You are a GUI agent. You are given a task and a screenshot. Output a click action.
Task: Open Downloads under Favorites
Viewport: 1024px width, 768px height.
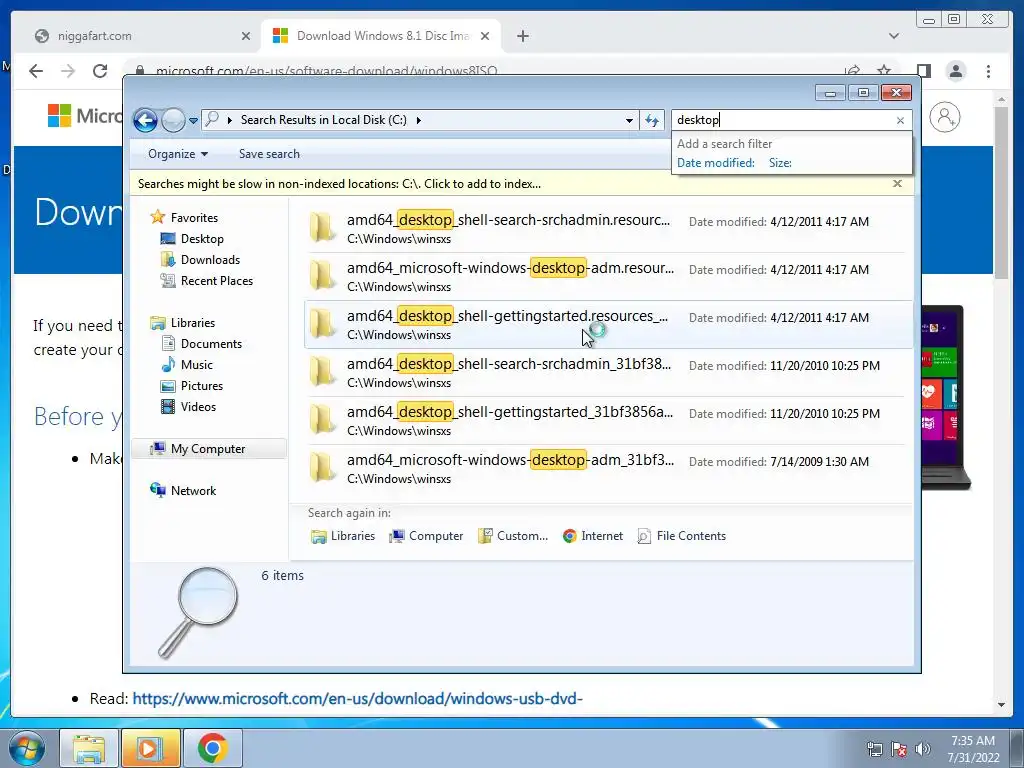click(210, 260)
